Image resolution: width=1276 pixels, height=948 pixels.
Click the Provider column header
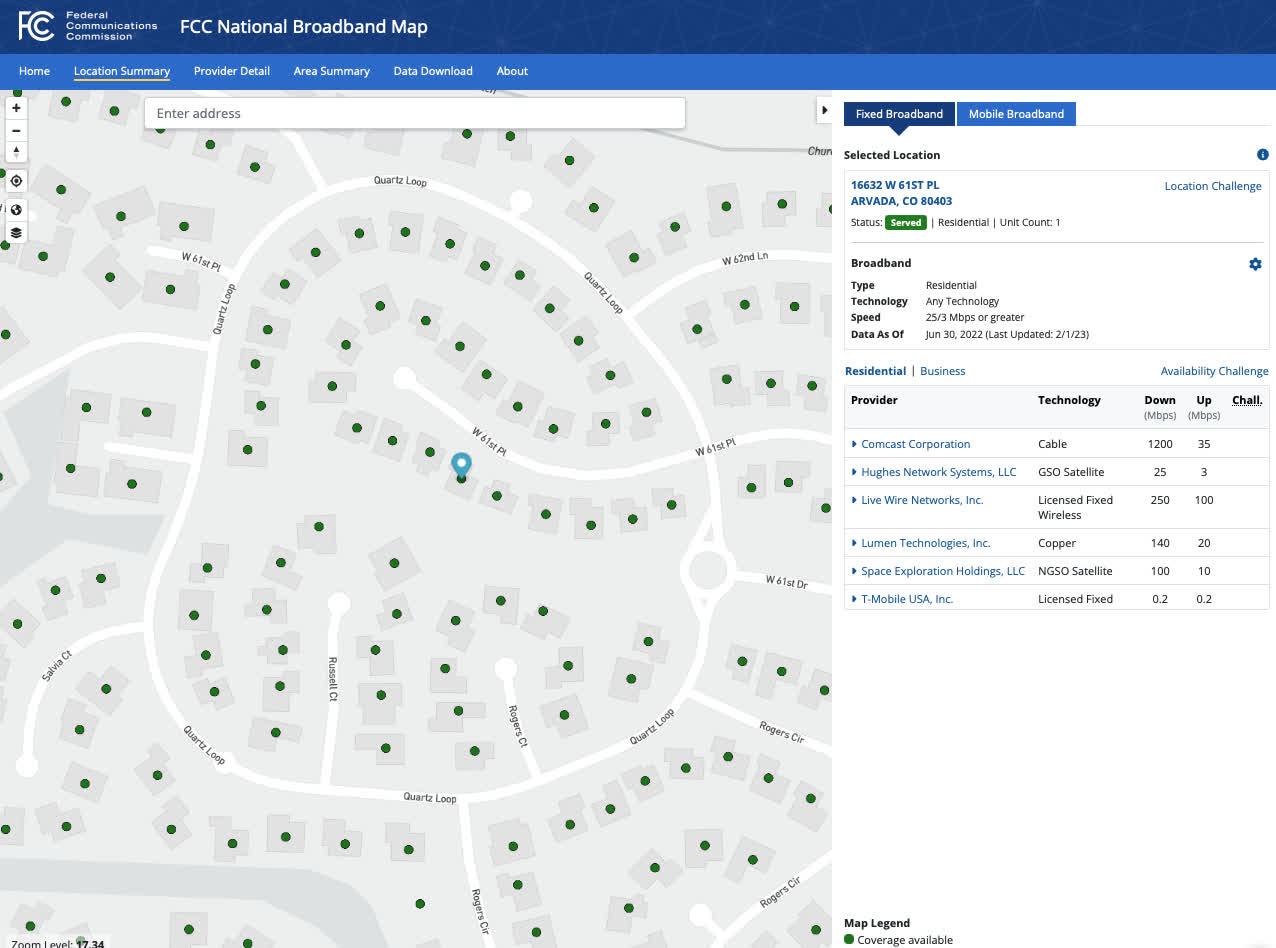tap(874, 400)
